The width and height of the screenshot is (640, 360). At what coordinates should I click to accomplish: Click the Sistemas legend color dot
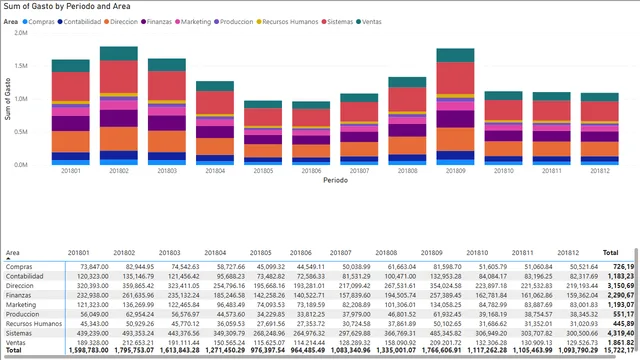[x=324, y=22]
